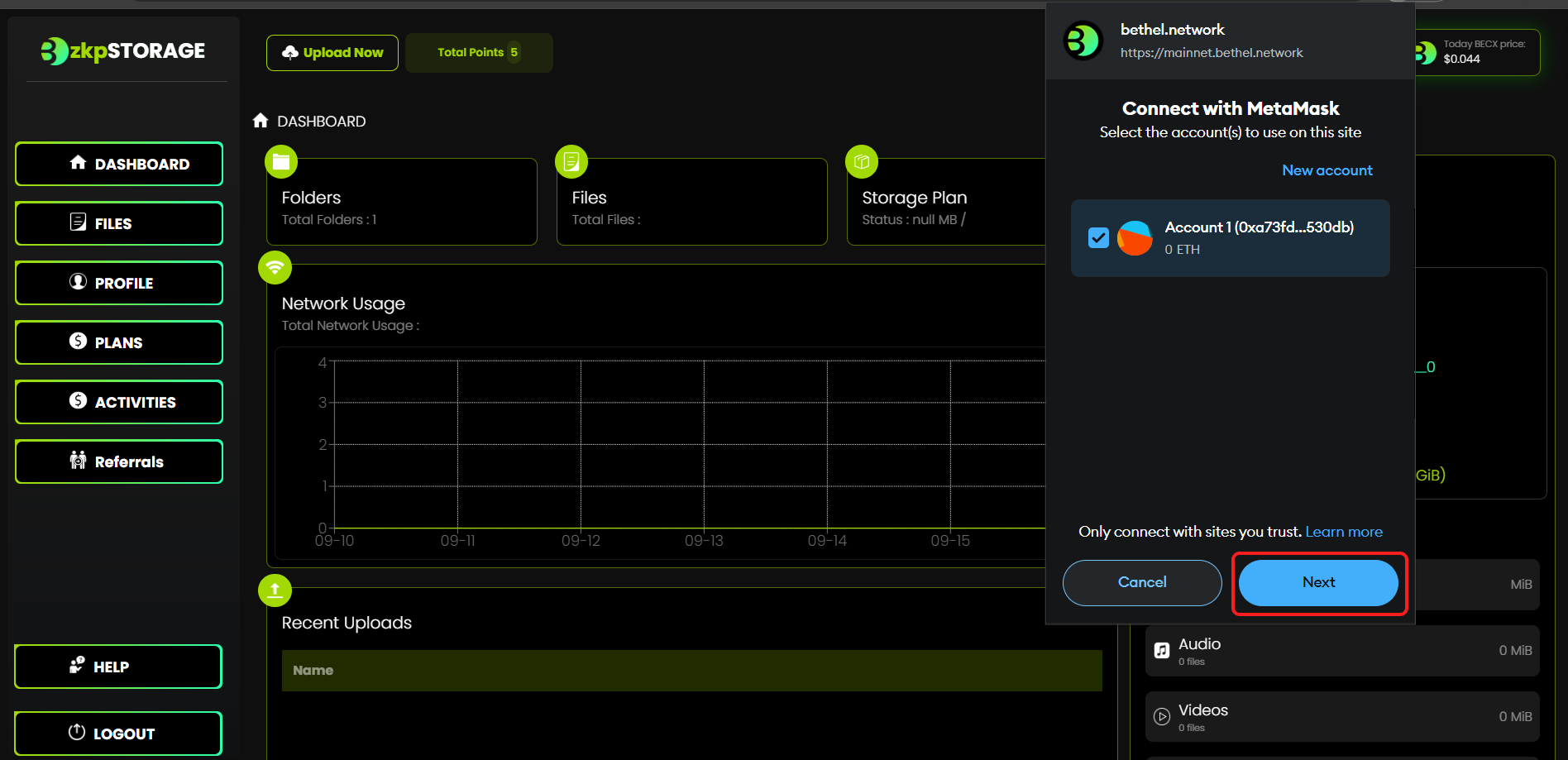Click the FILES menu document icon
Viewport: 1568px width, 760px height.
[78, 222]
